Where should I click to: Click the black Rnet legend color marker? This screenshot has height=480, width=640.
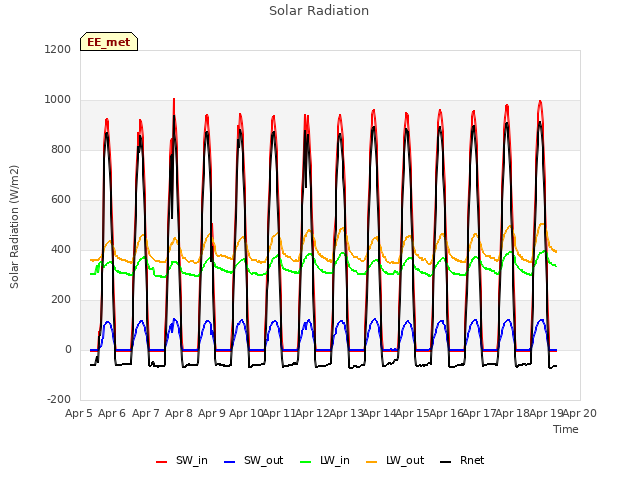click(445, 462)
